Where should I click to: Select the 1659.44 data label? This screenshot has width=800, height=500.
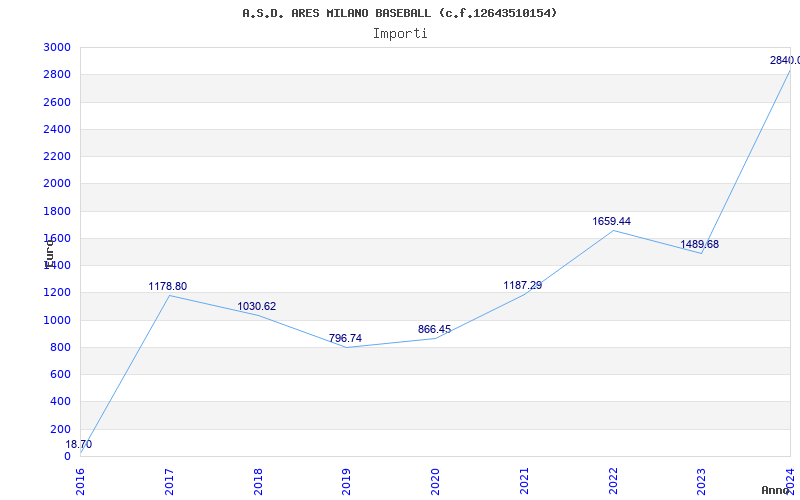point(611,221)
